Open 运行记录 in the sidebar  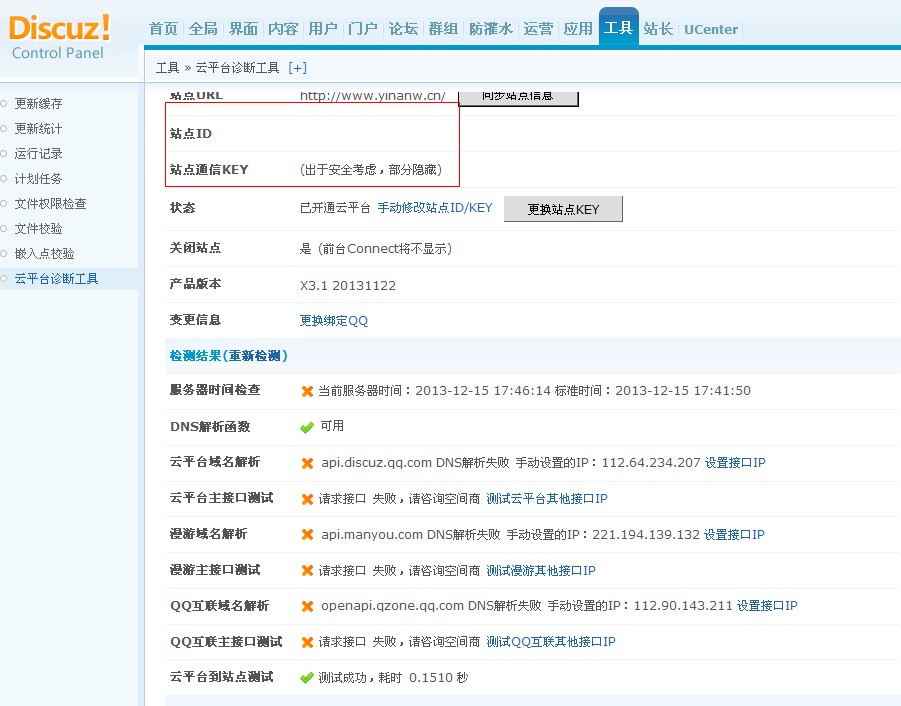(x=38, y=154)
